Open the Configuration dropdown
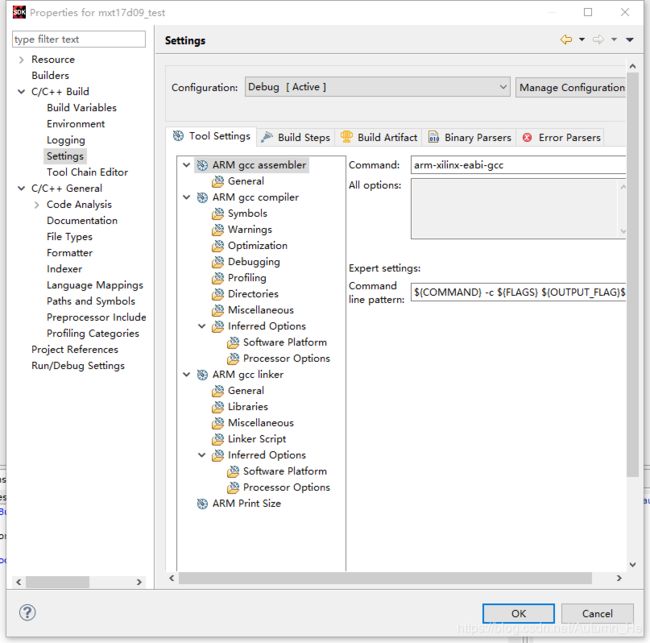Image resolution: width=650 pixels, height=643 pixels. (378, 87)
